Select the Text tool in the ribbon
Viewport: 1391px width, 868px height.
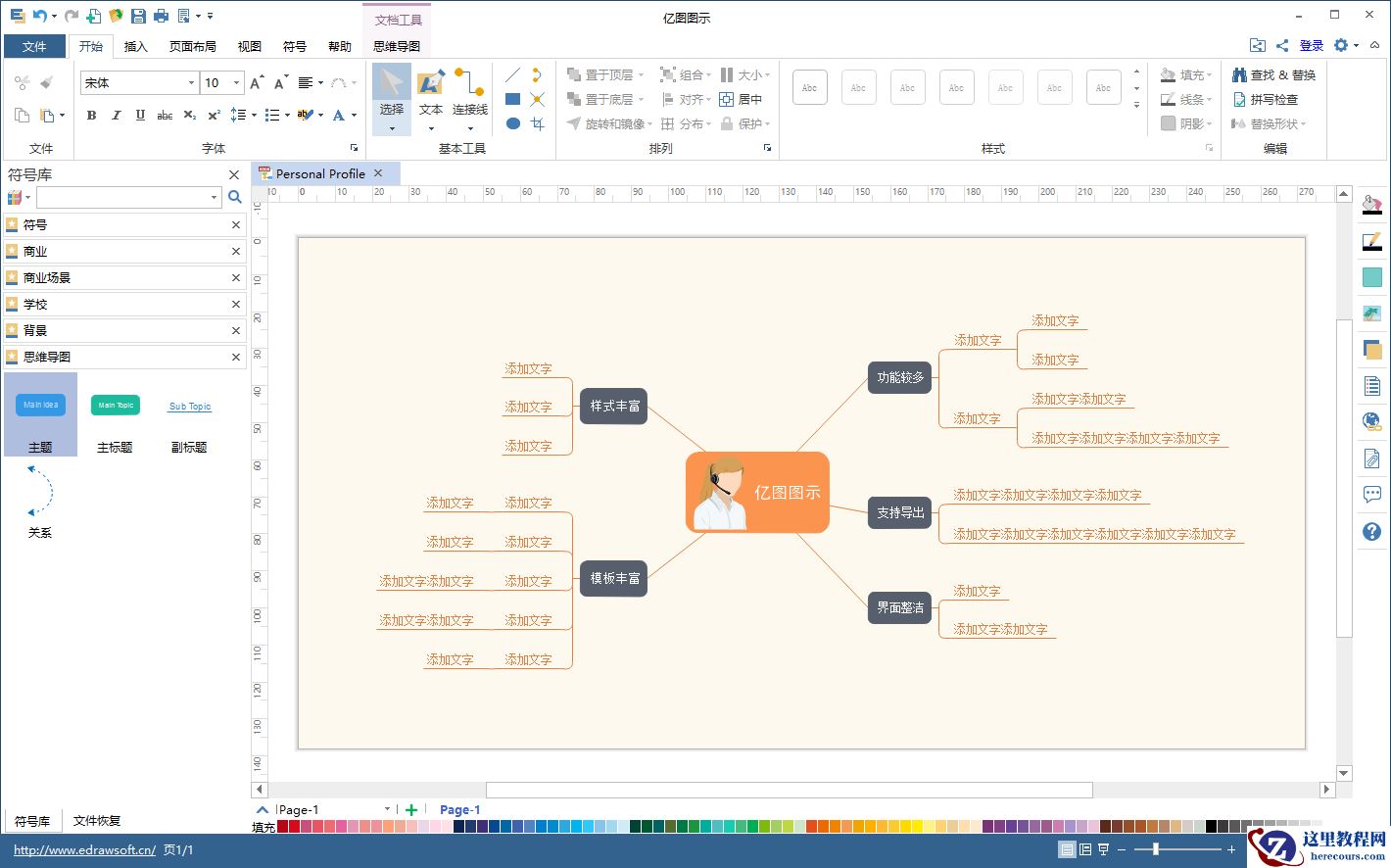pos(431,94)
